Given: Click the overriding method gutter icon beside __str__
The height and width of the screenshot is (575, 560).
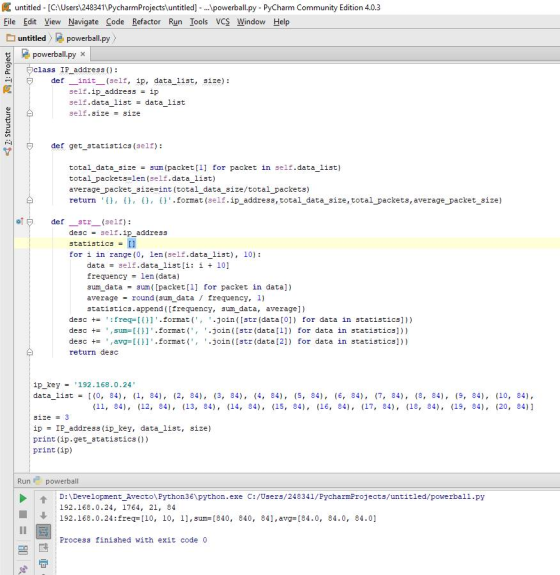Looking at the screenshot, I should [x=20, y=221].
